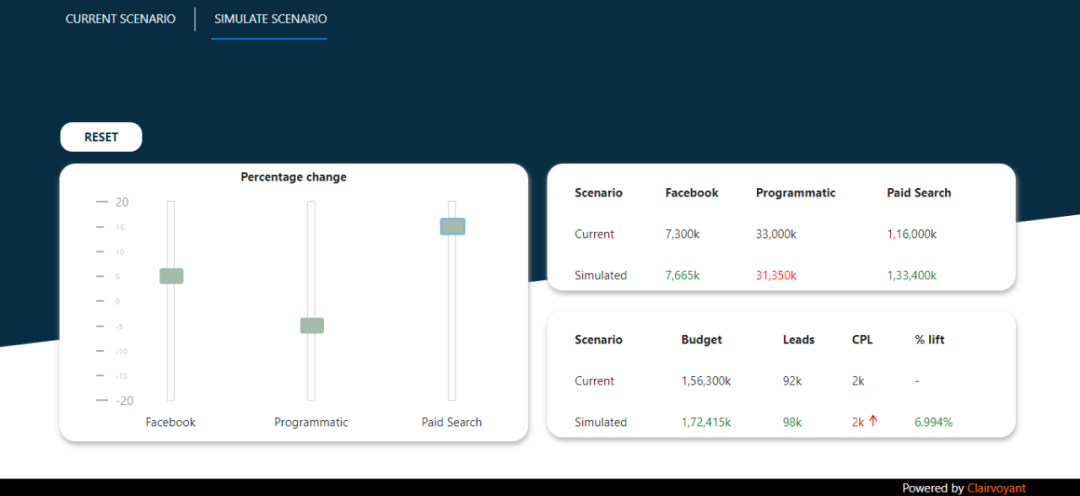This screenshot has height=496, width=1080.
Task: Click the 20 tick label on scale
Action: [123, 203]
